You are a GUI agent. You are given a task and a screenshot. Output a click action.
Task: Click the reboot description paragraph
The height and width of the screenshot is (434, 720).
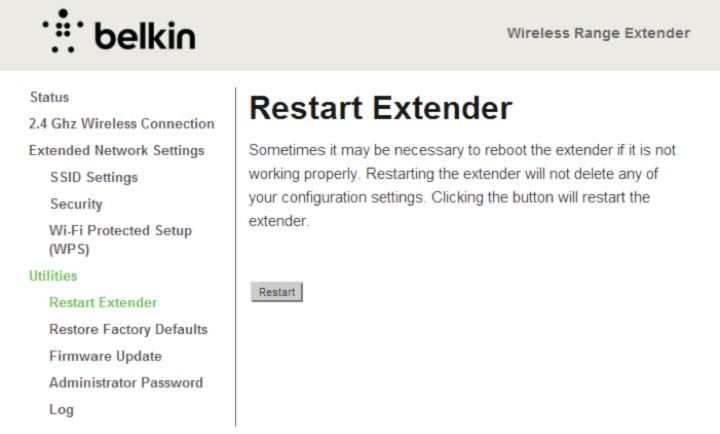pyautogui.click(x=462, y=185)
